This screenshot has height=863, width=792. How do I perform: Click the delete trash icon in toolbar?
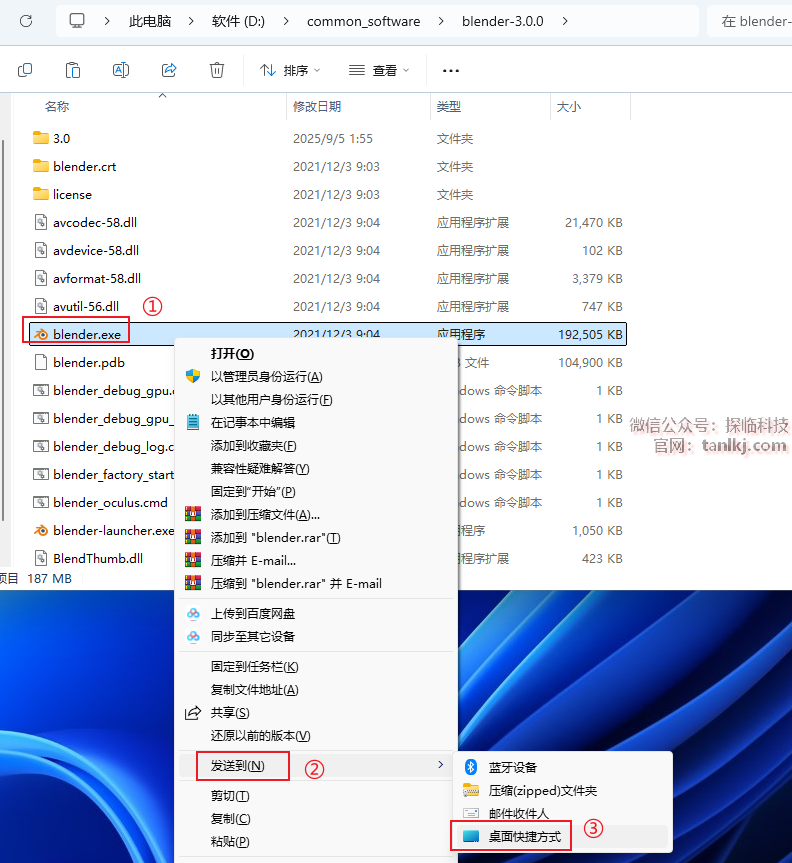(x=217, y=70)
